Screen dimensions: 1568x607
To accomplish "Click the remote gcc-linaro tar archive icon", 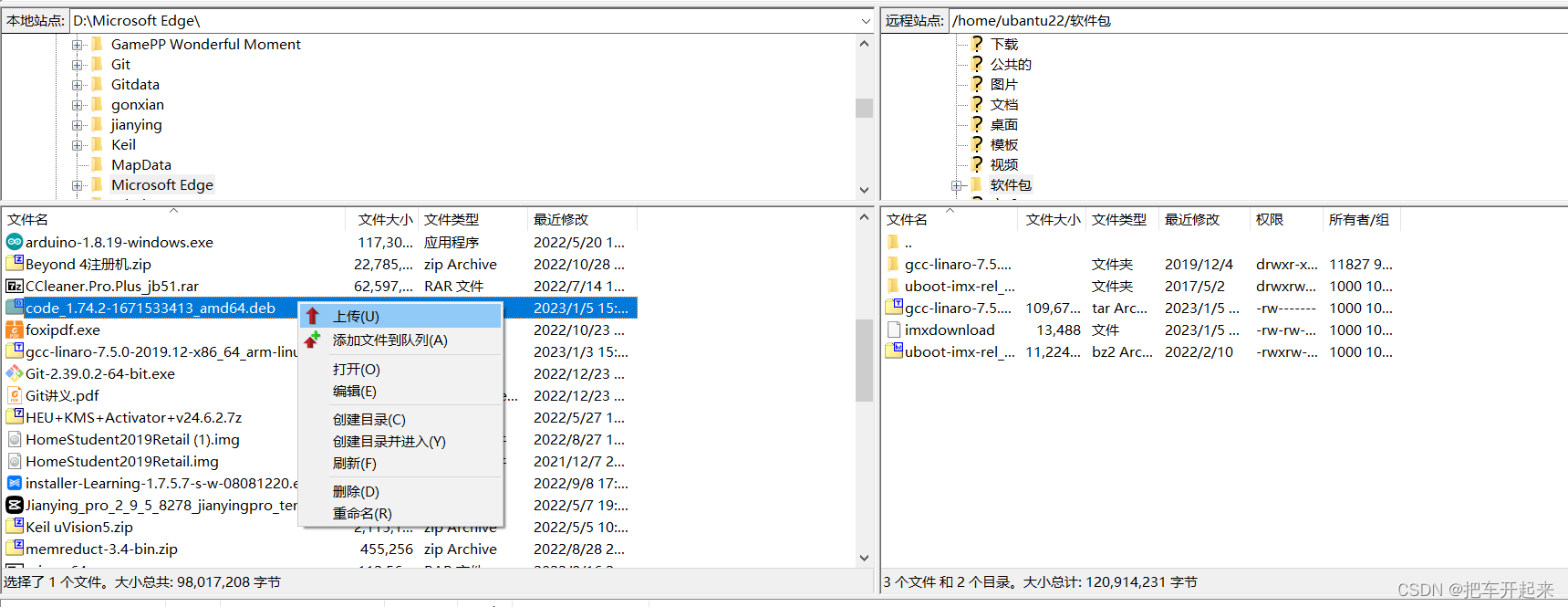I will pyautogui.click(x=894, y=308).
